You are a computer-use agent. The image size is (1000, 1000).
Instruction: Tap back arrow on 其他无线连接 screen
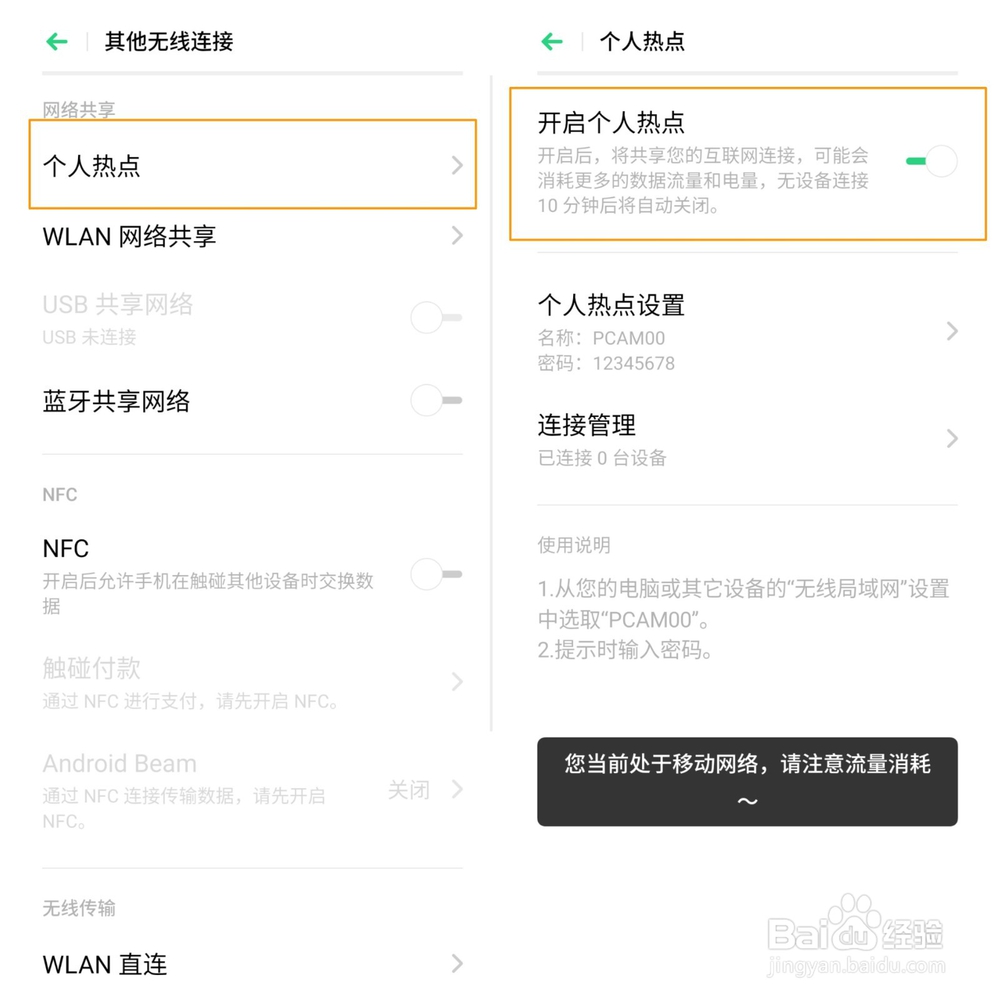click(x=57, y=42)
